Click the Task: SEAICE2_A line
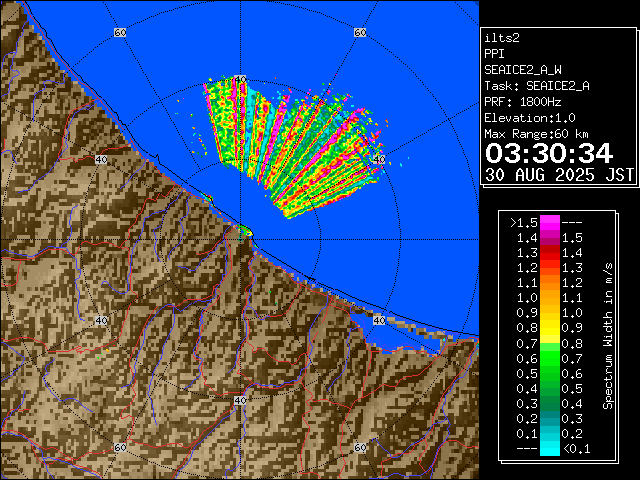The image size is (640, 480). [536, 86]
